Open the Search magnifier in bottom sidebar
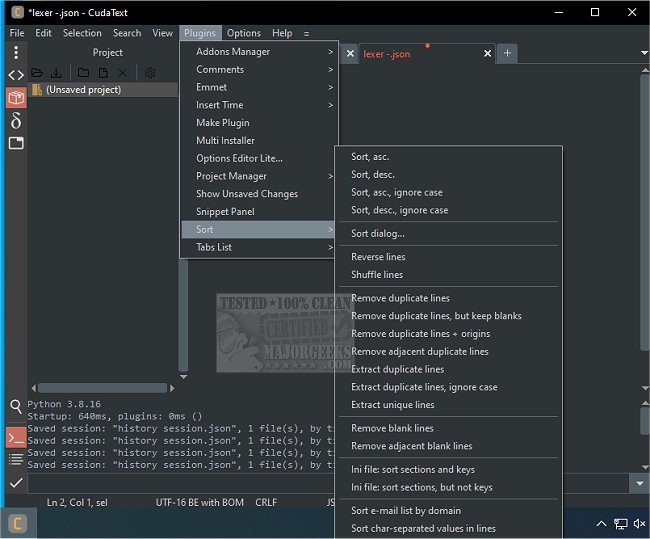This screenshot has height=539, width=650. (x=16, y=407)
